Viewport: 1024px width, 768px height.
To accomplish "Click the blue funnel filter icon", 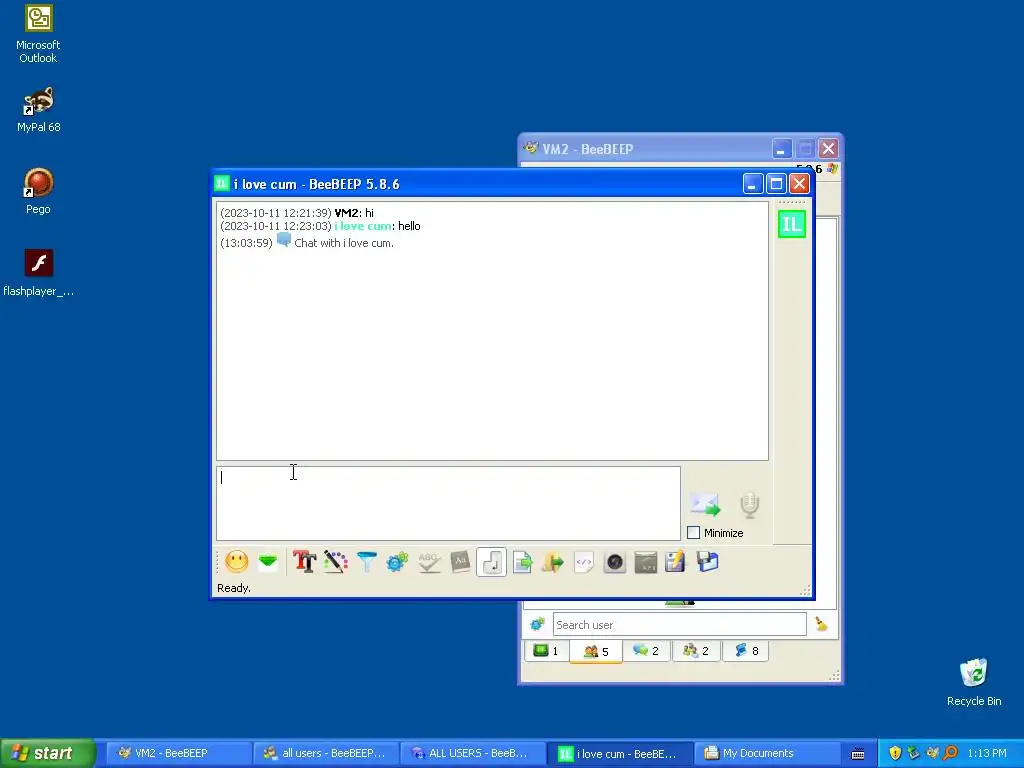I will [366, 562].
